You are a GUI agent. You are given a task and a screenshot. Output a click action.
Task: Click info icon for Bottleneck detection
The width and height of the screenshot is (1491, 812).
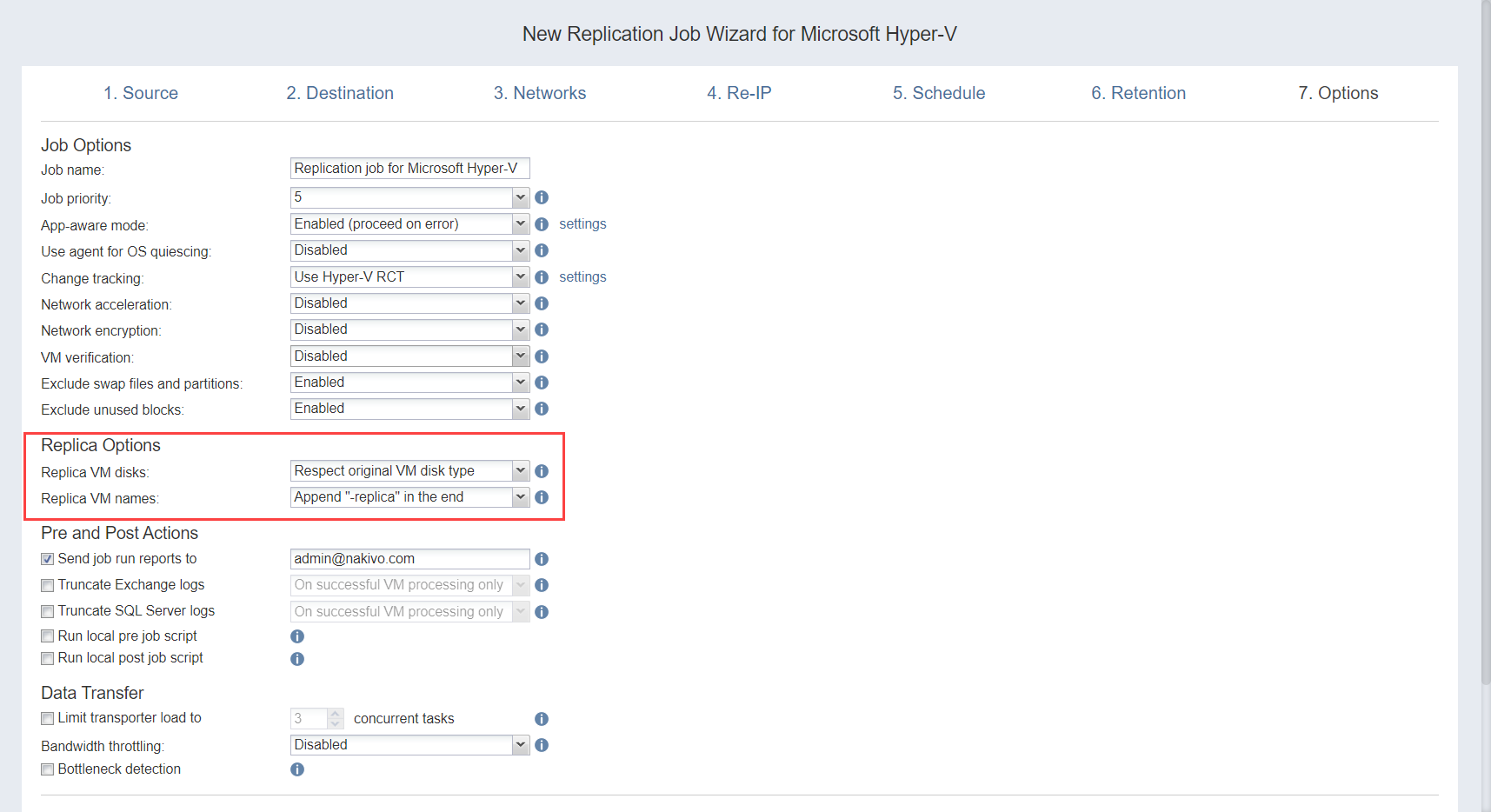(297, 769)
